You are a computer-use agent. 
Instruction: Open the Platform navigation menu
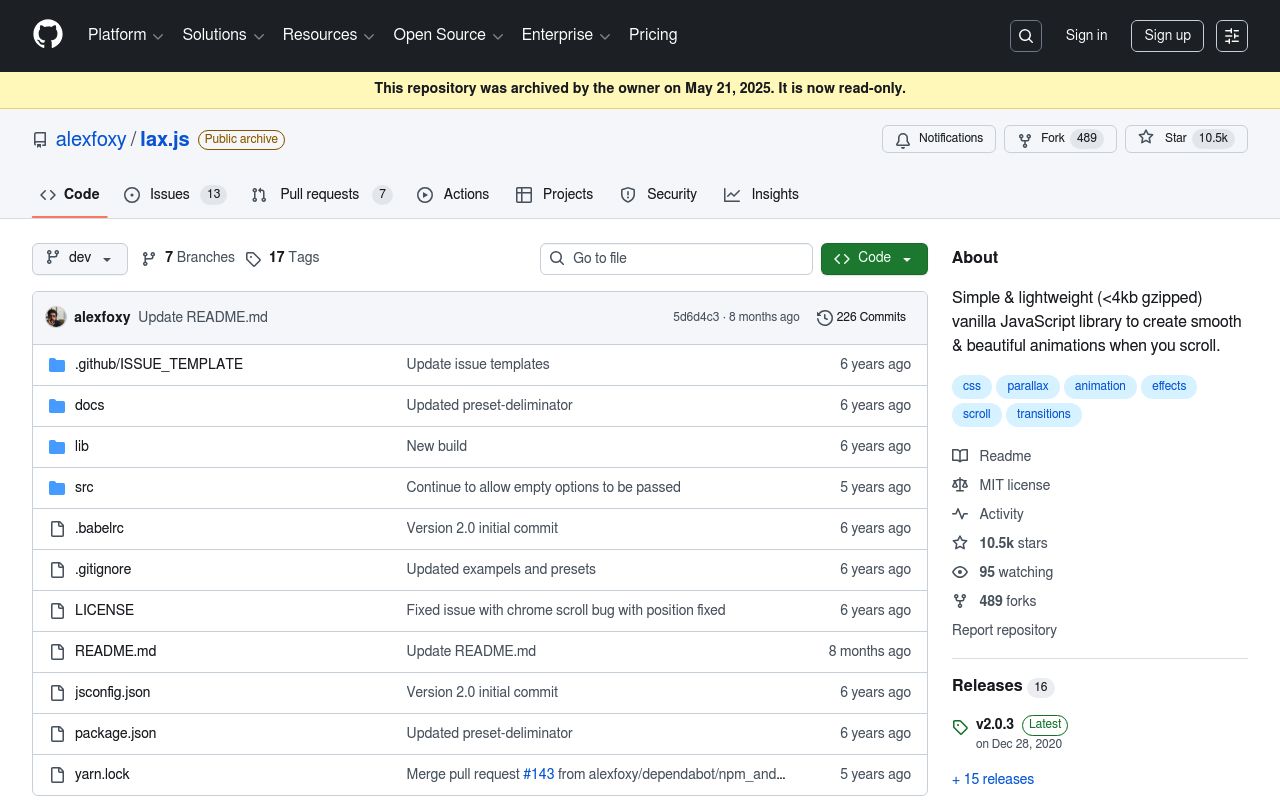[x=125, y=35]
